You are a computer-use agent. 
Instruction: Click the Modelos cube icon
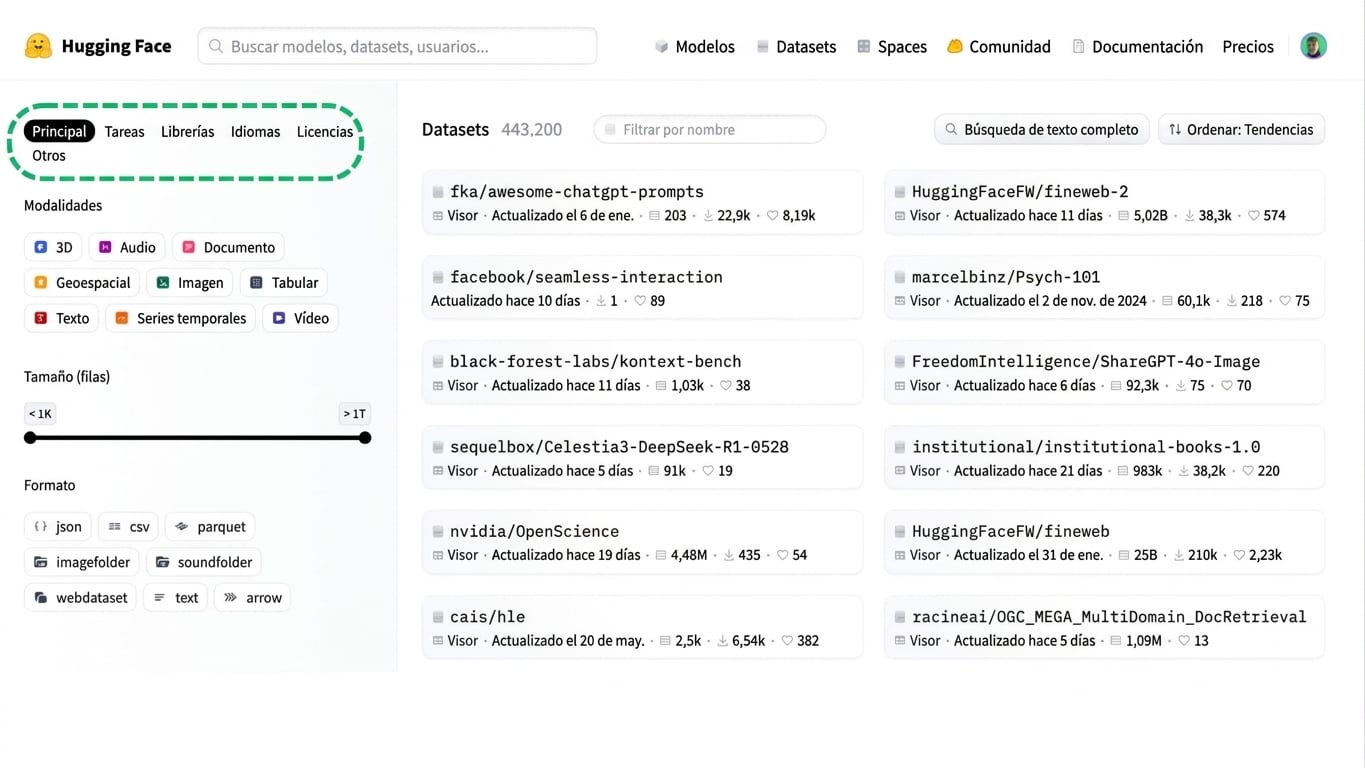tap(661, 47)
